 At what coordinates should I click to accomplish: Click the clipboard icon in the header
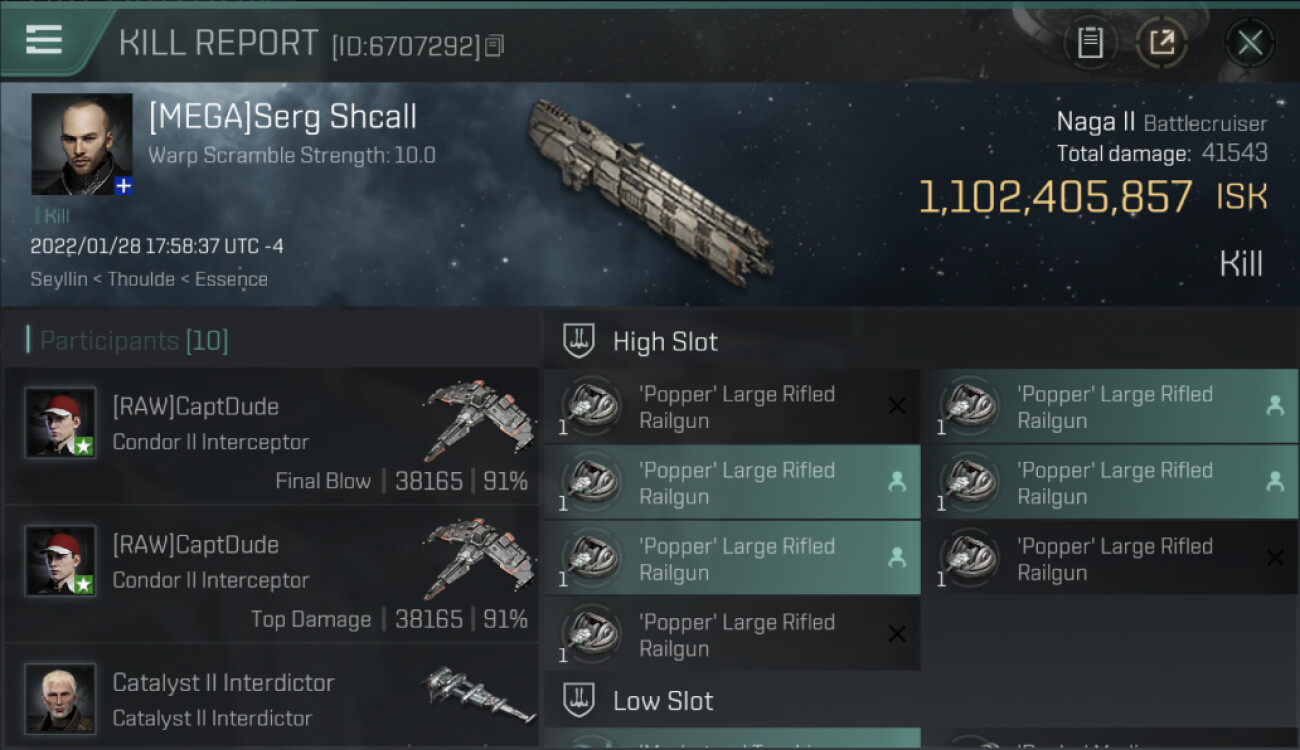pos(1090,42)
